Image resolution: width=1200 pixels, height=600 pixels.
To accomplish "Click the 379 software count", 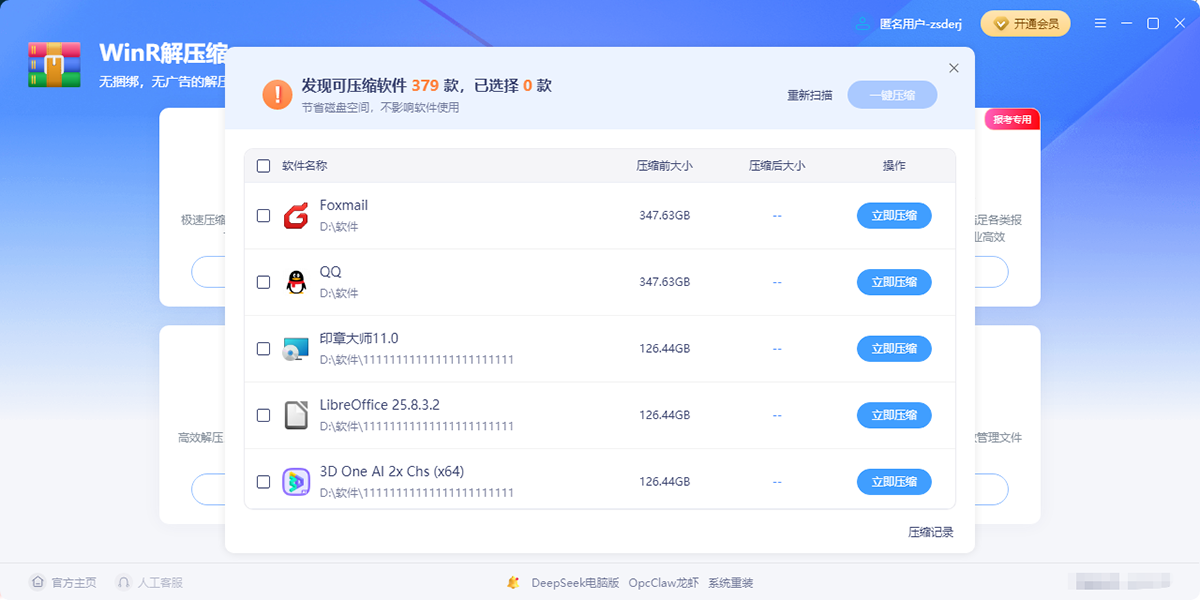I will coord(425,86).
